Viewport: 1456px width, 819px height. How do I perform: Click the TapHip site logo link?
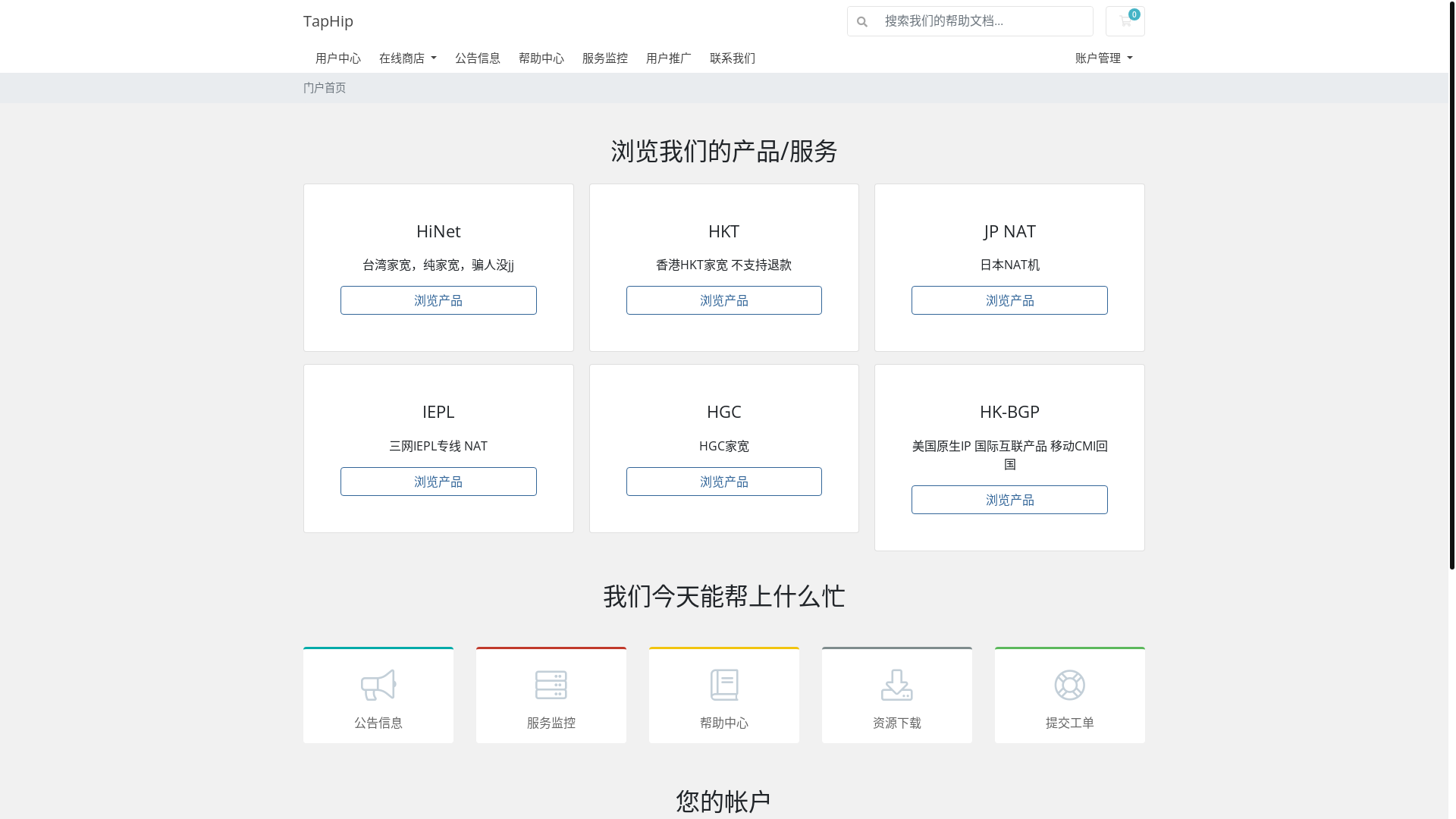click(328, 21)
